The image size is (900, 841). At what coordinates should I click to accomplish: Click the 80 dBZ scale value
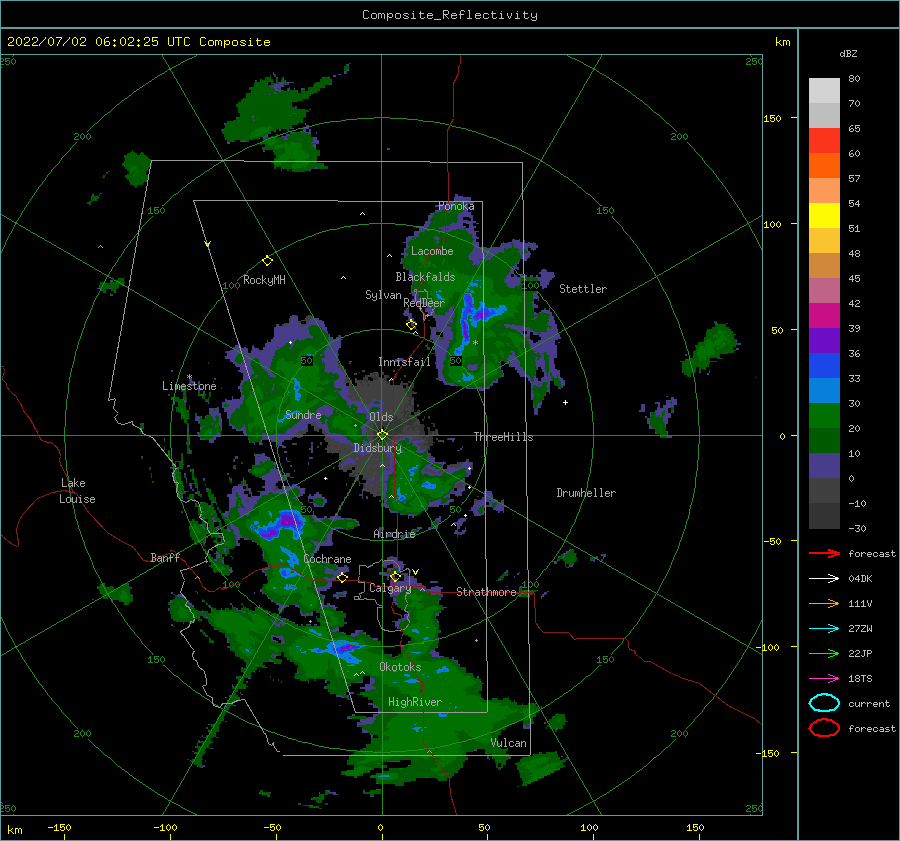[x=854, y=78]
